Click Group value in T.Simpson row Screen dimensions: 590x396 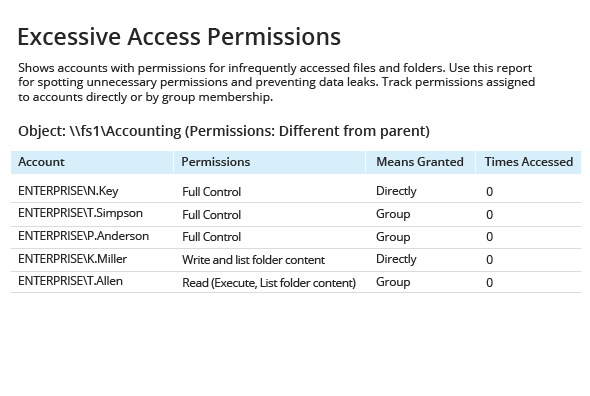coord(393,214)
